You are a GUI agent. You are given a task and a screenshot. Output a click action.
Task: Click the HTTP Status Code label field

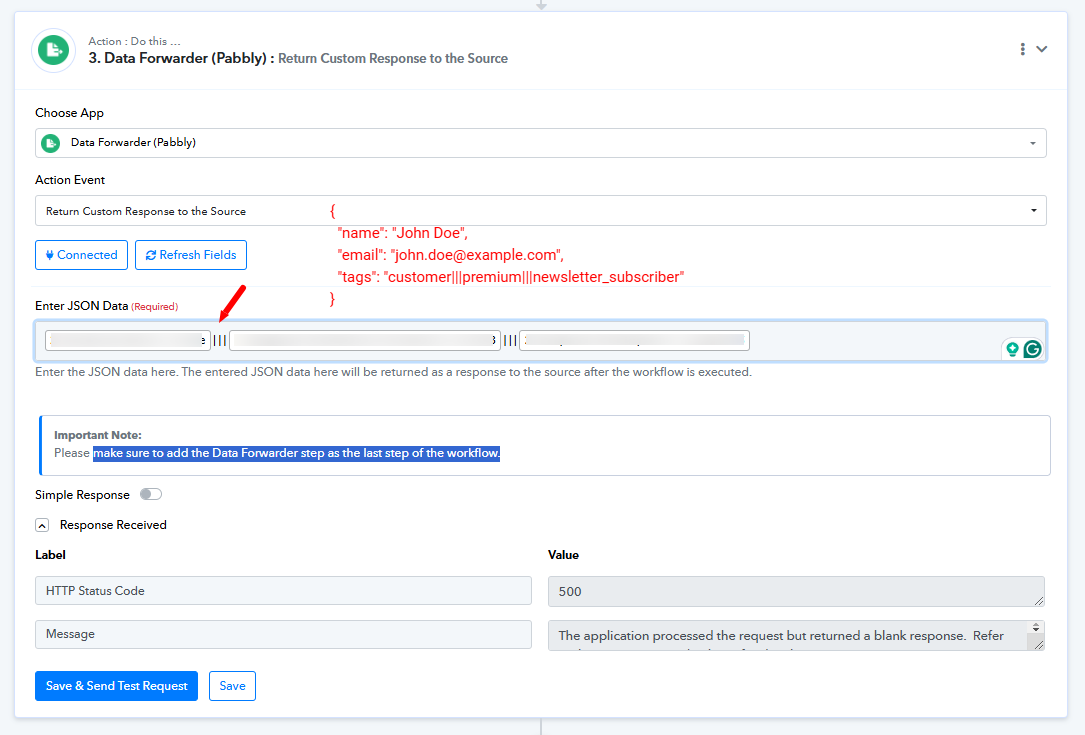click(x=283, y=590)
